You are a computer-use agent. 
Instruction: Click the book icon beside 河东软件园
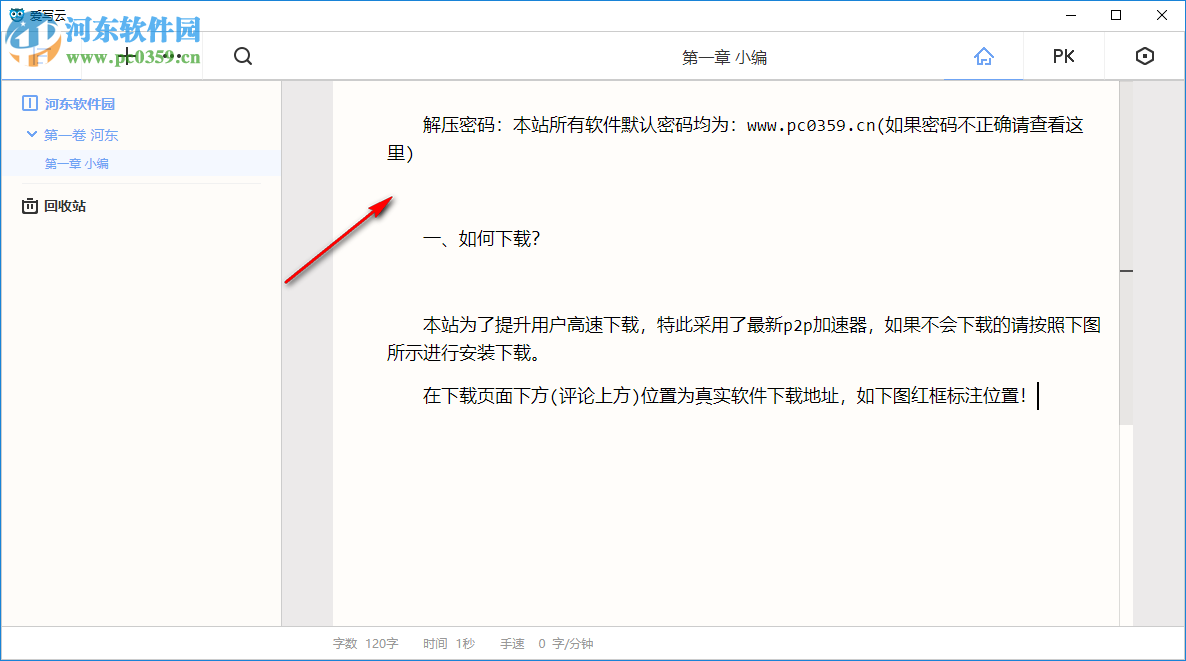click(30, 104)
